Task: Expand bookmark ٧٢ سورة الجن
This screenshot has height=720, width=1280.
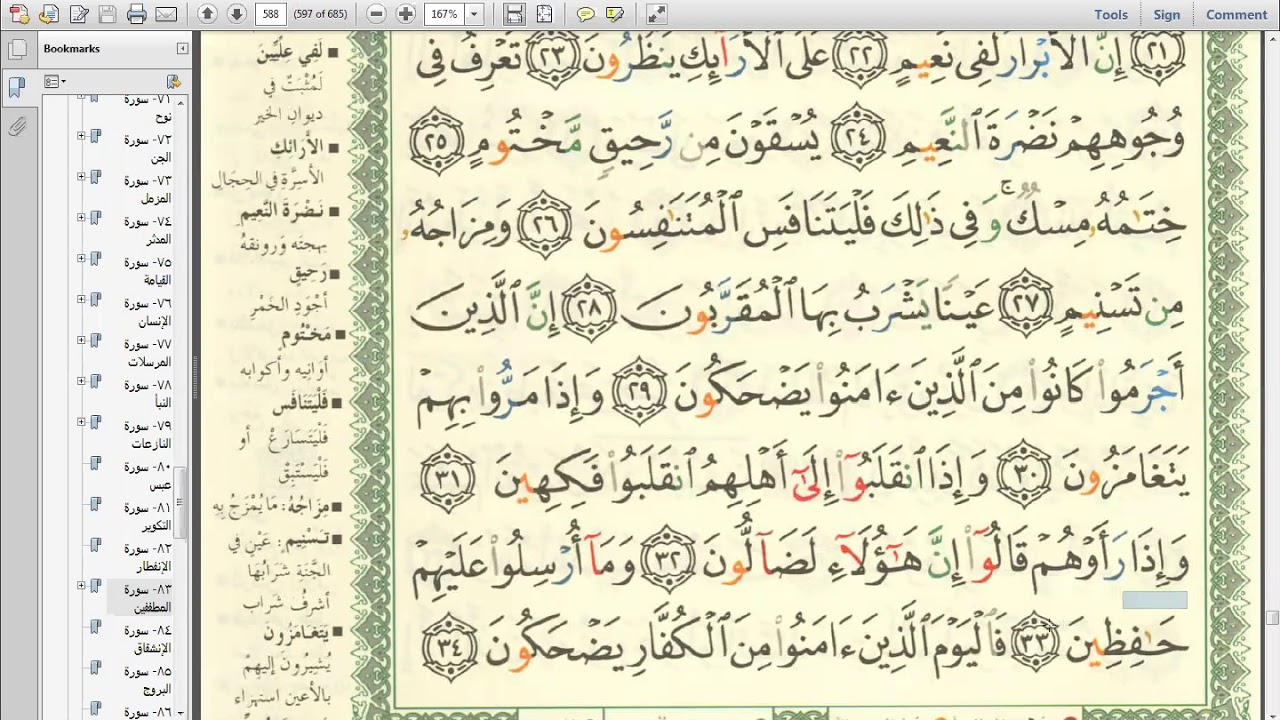Action: point(81,136)
